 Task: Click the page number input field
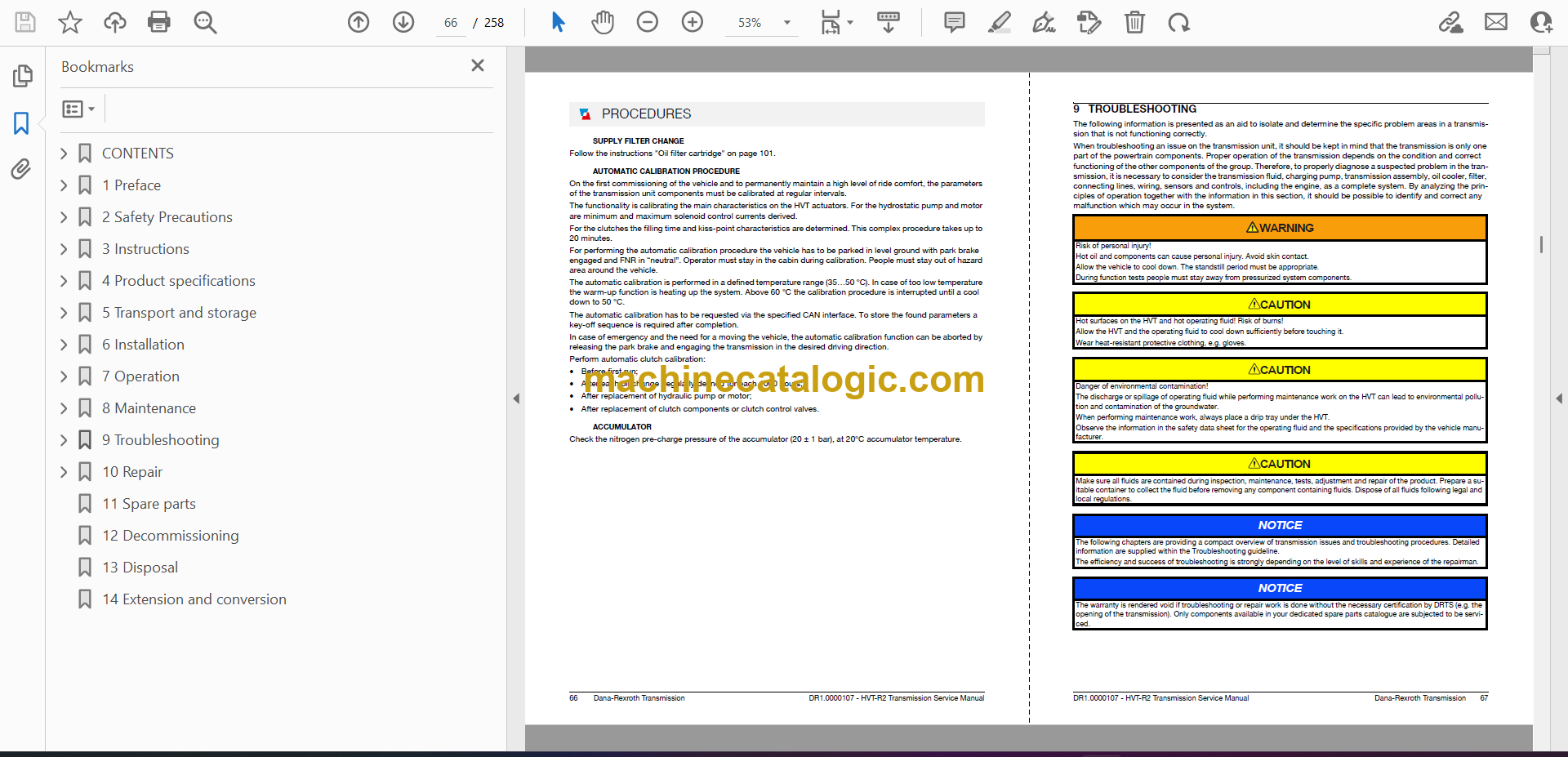pos(451,23)
